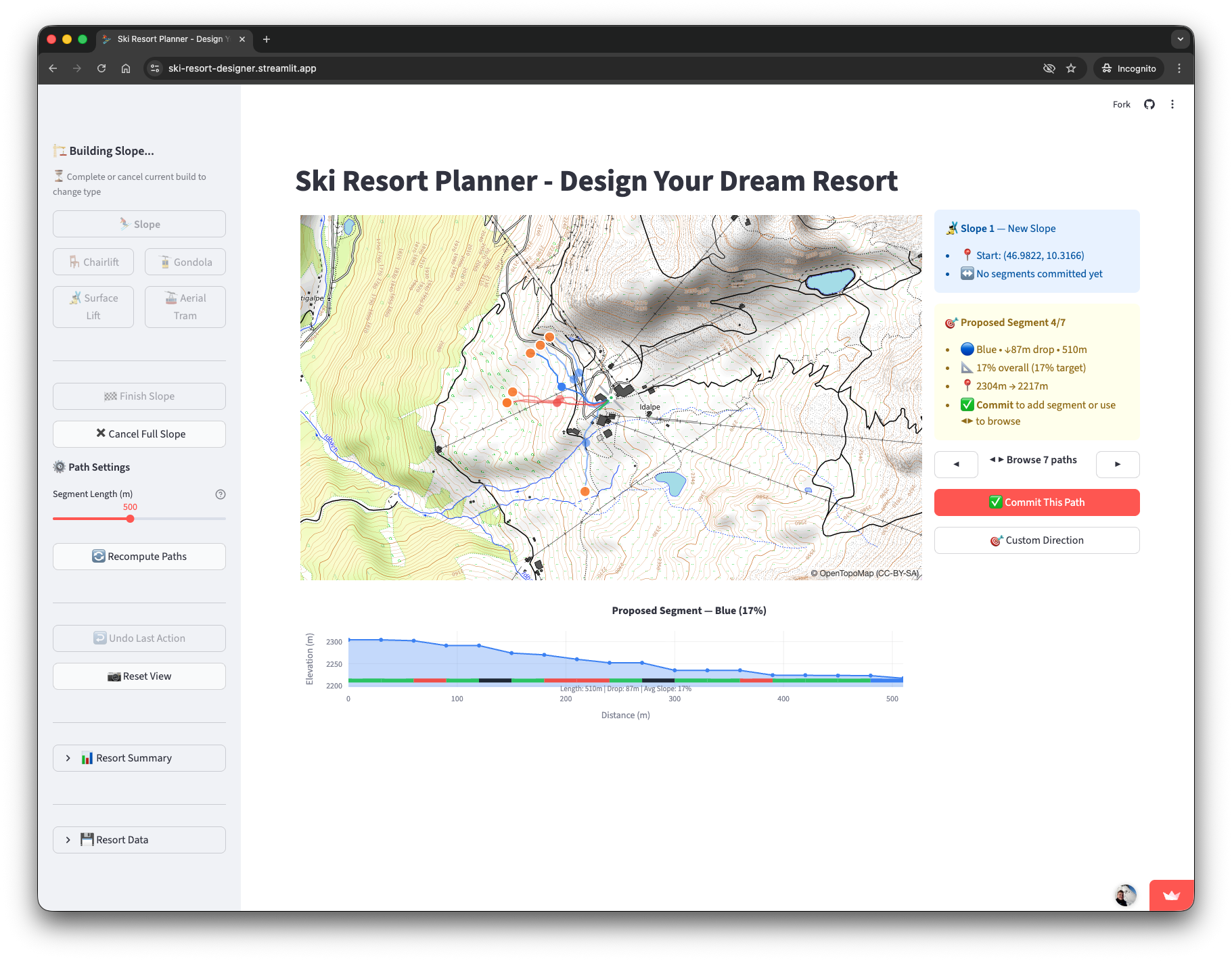
Task: Reload the page with refresh icon
Action: point(101,68)
